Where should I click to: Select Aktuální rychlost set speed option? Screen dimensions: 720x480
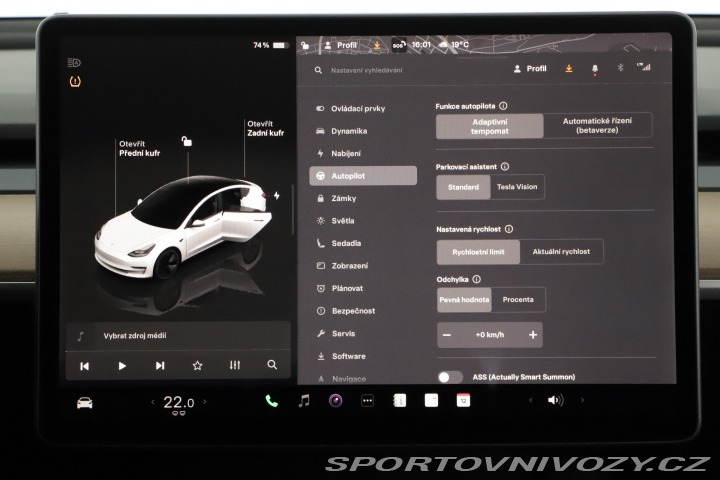click(561, 252)
